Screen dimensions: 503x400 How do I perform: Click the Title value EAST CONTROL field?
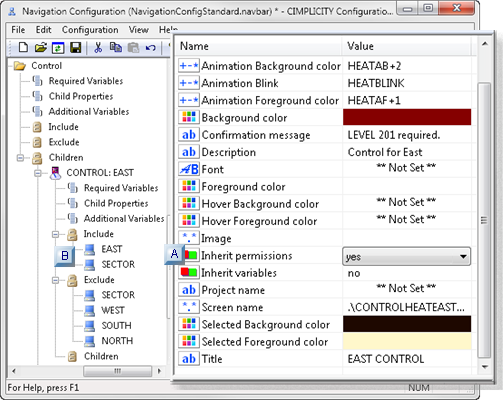tap(407, 359)
